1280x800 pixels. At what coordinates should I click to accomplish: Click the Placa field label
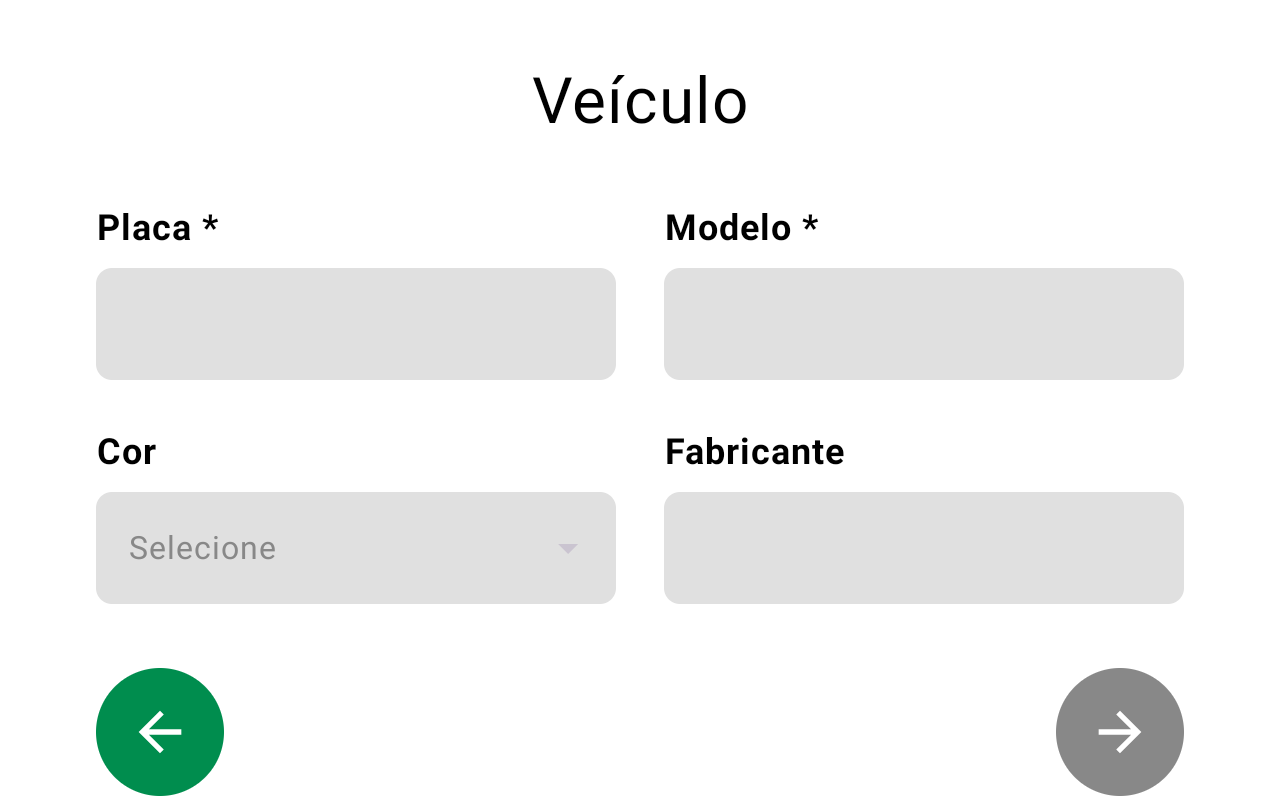click(x=144, y=228)
